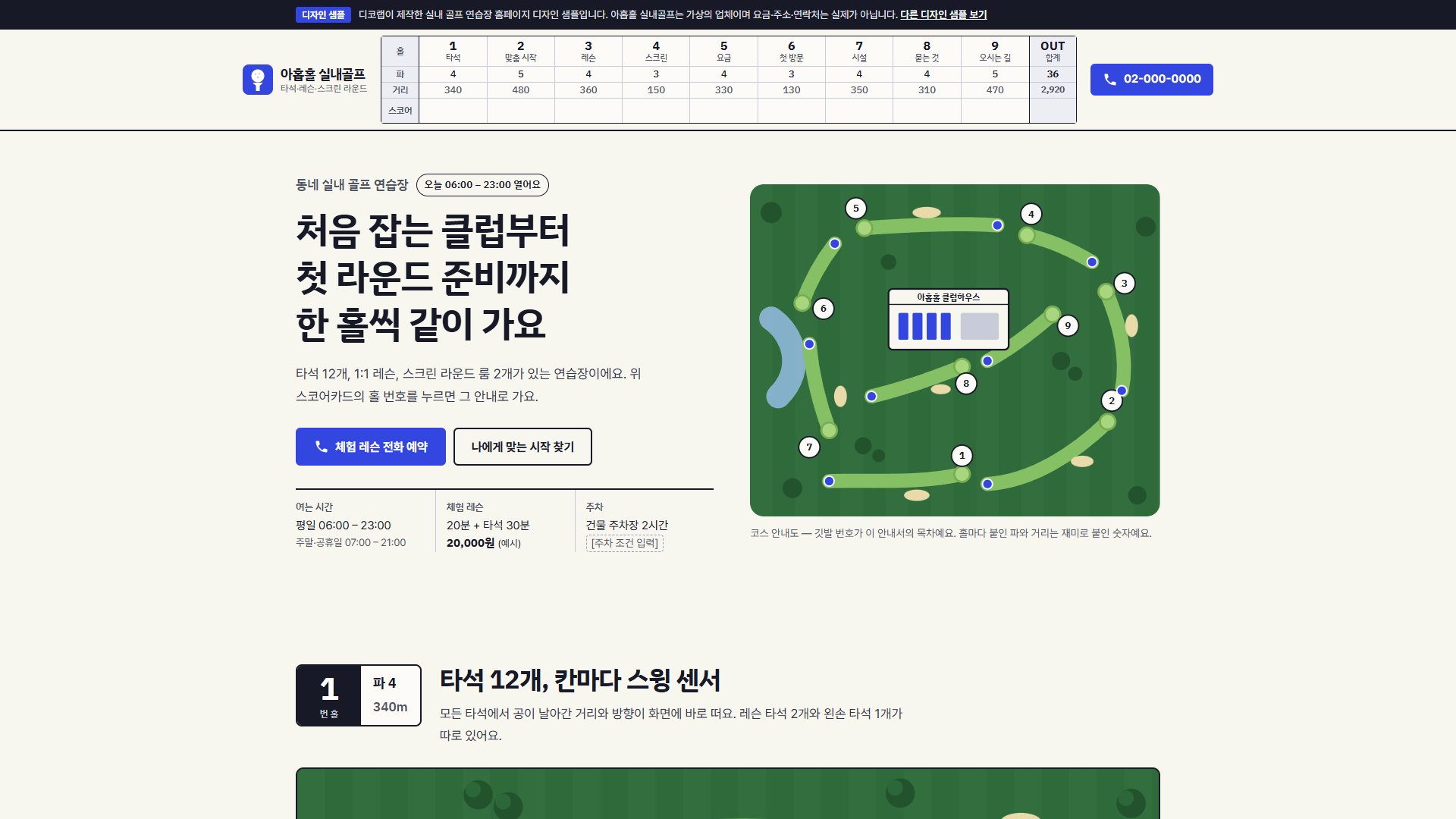Open scorecard hole 3 레슨
This screenshot has width=1456, height=819.
[588, 51]
